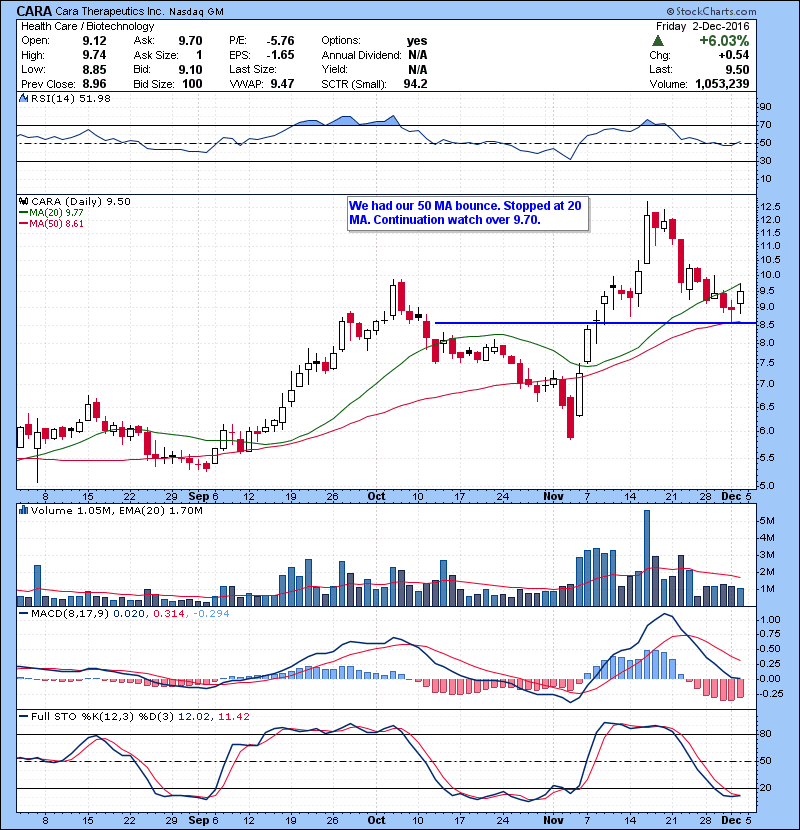
Task: Click the percent change +6.03%
Action: (724, 41)
